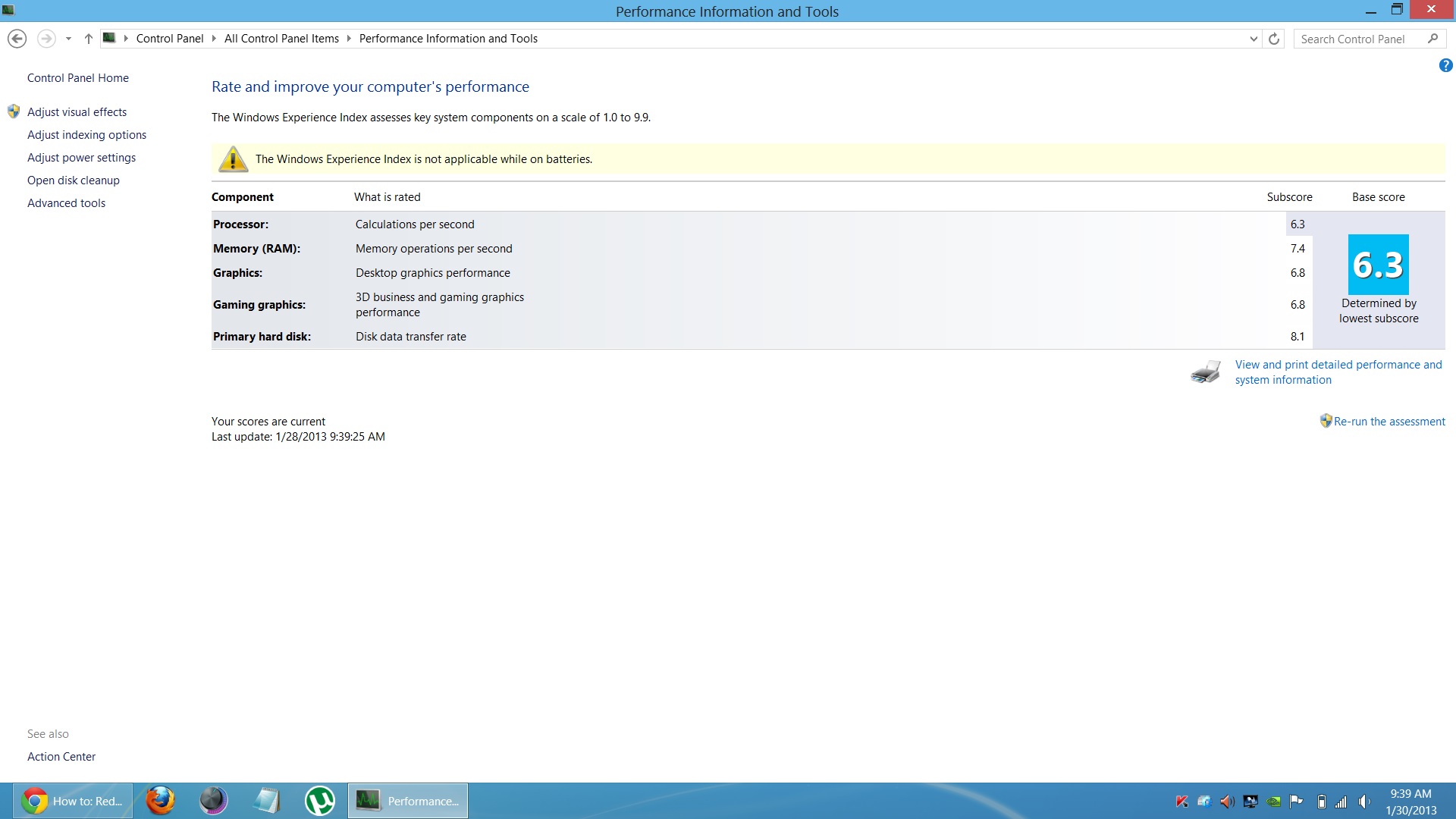This screenshot has height=819, width=1456.
Task: Open NVIDIA tray icon
Action: [1273, 802]
